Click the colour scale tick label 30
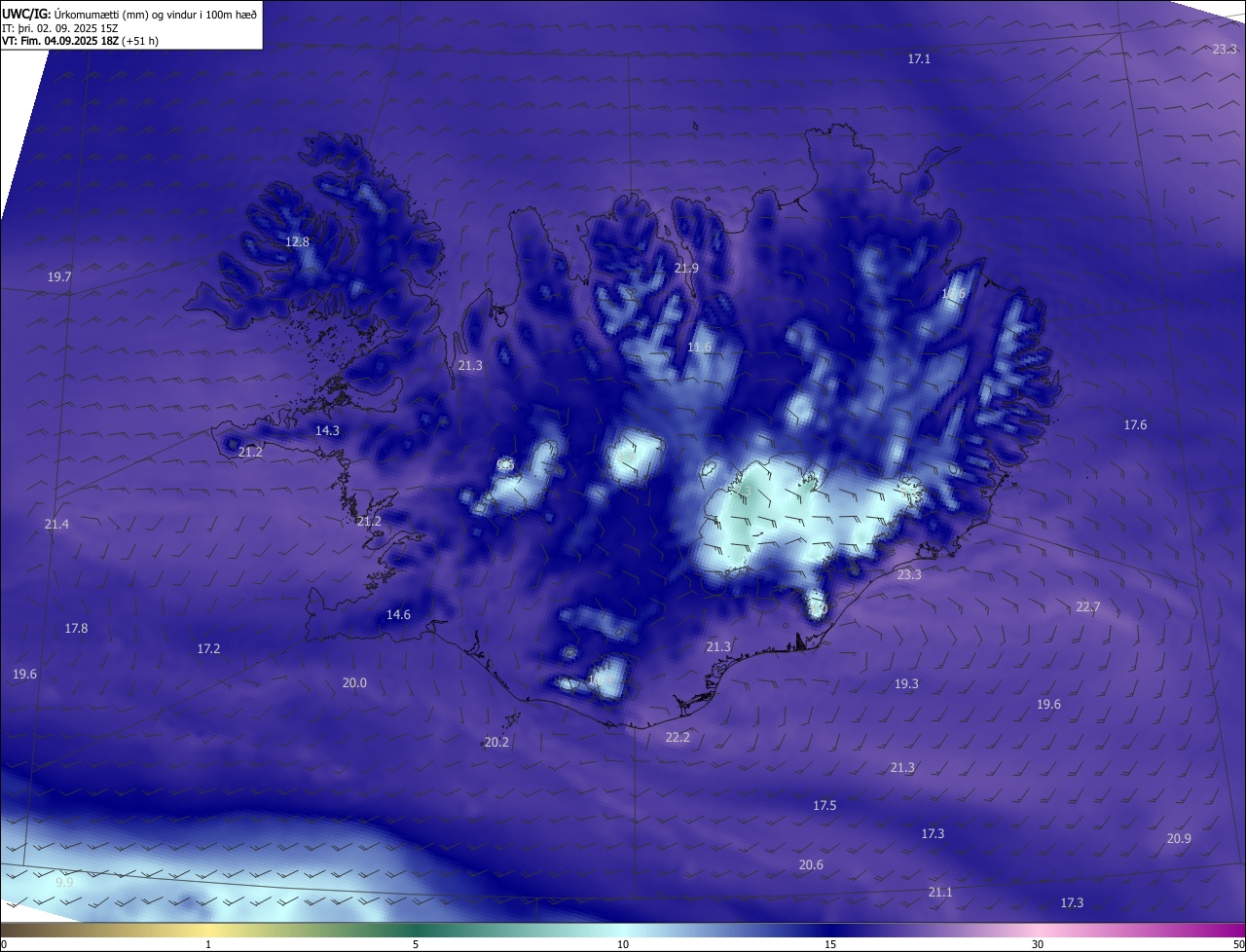 tap(1038, 944)
